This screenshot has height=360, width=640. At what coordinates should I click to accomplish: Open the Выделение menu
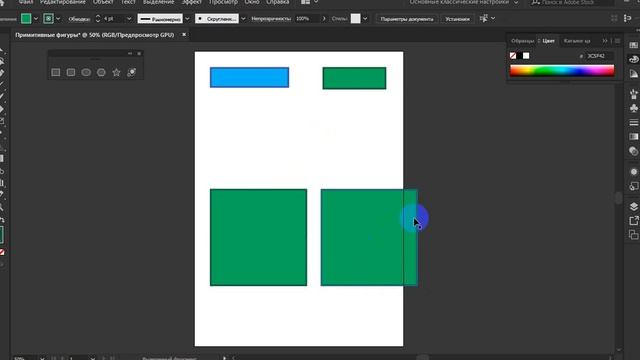158,2
